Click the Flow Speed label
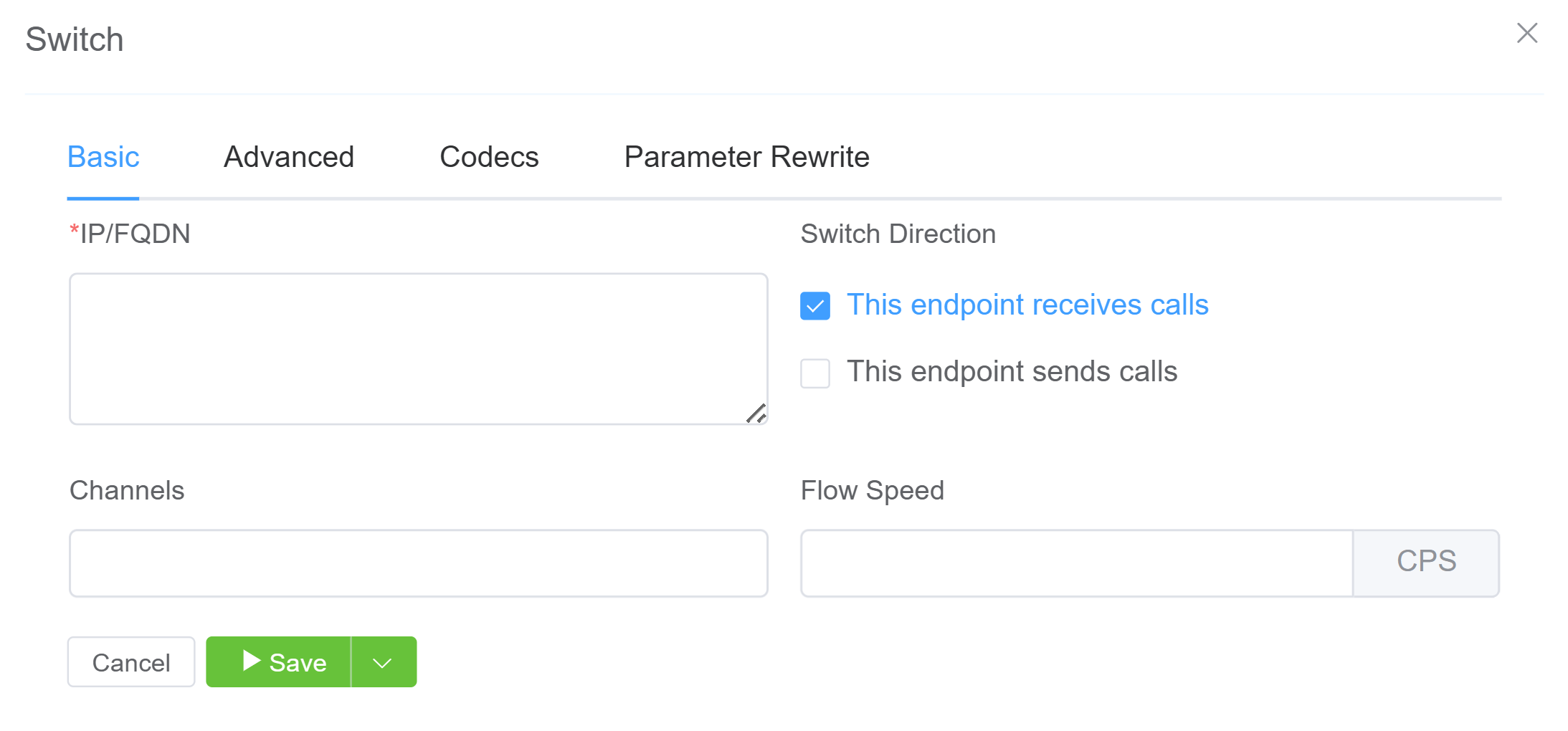 (x=872, y=491)
